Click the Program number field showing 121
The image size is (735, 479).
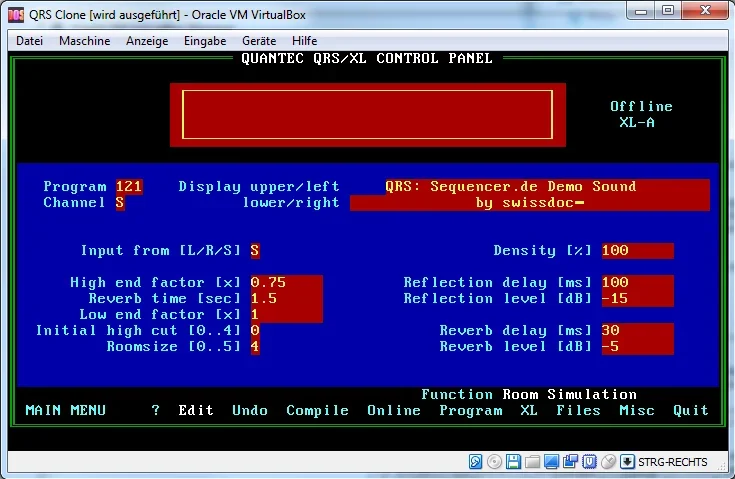pos(129,187)
